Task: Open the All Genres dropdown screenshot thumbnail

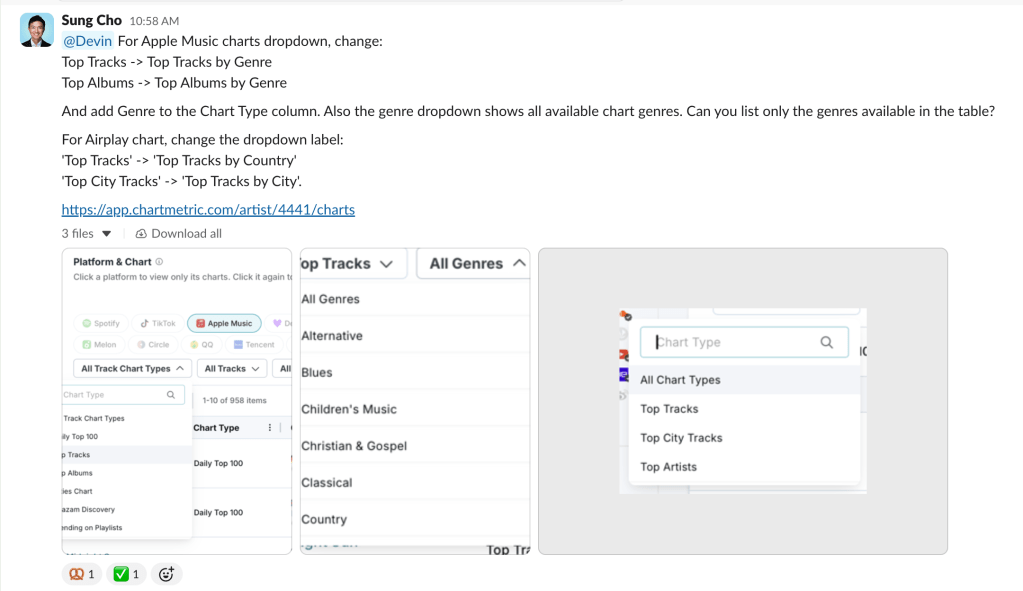Action: click(x=415, y=401)
